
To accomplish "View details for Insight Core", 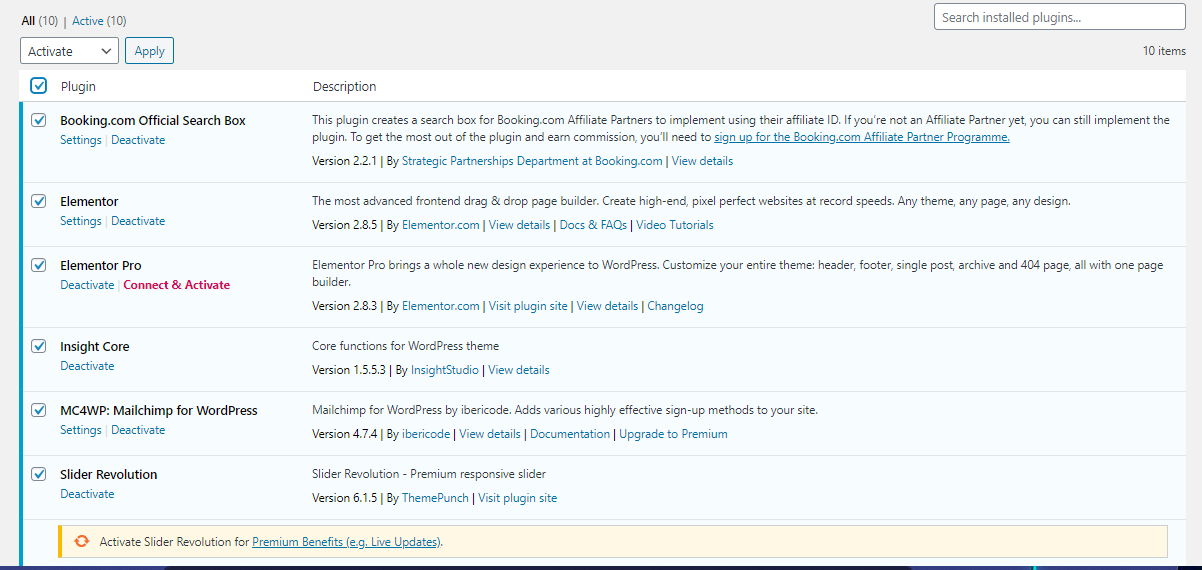I will point(519,370).
